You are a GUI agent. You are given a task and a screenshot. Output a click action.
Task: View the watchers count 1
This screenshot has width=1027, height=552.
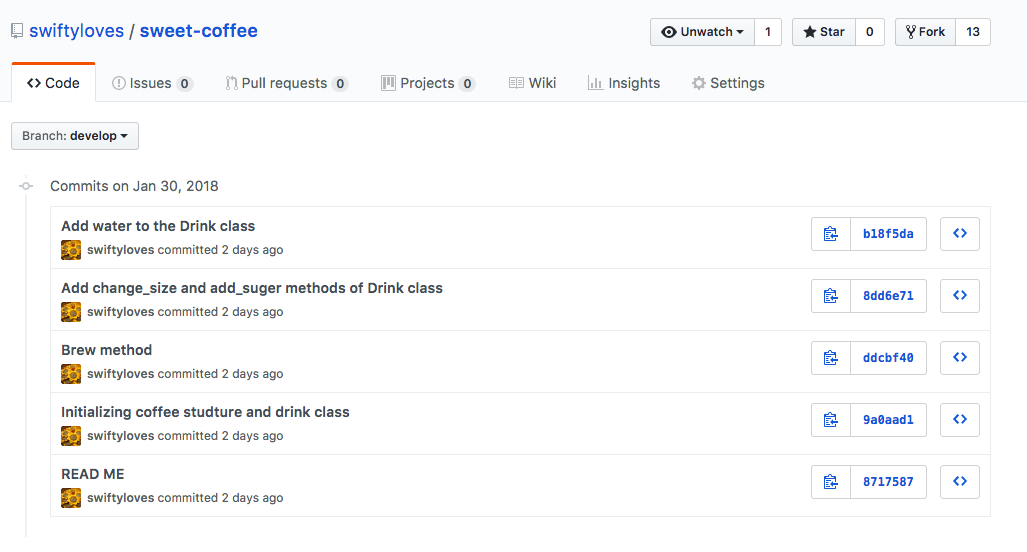tap(768, 32)
